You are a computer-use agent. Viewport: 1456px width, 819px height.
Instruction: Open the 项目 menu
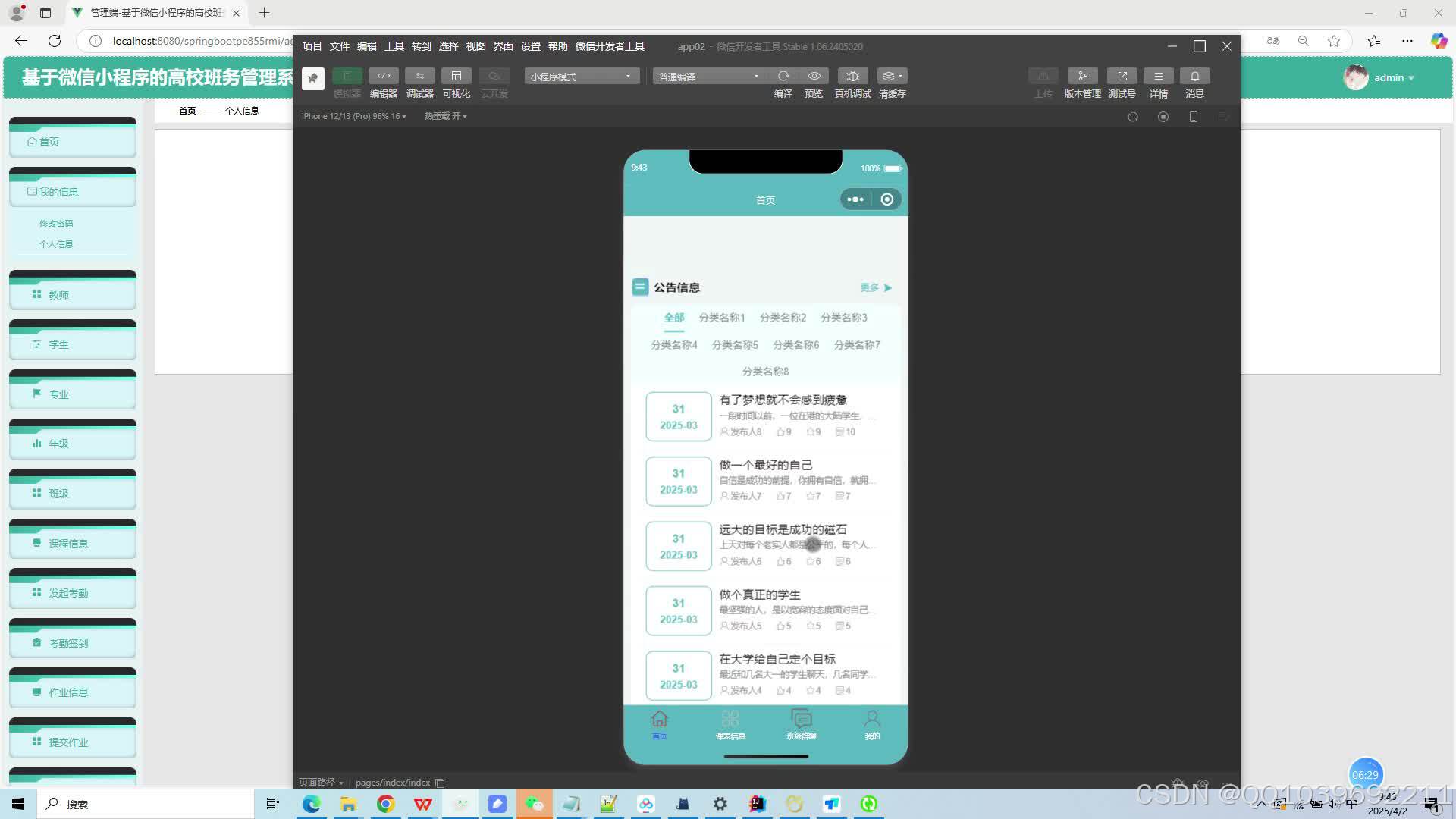[311, 46]
